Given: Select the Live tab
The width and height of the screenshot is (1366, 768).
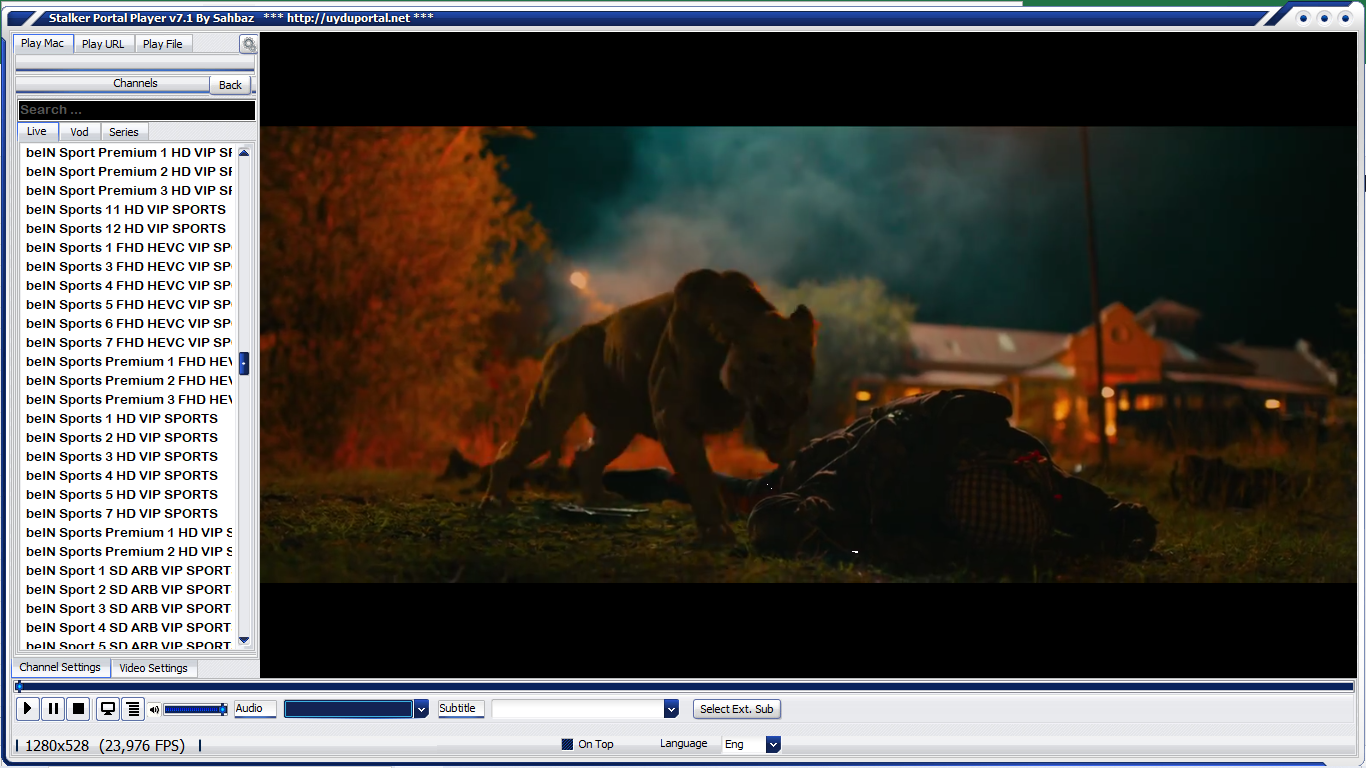Looking at the screenshot, I should 37,131.
